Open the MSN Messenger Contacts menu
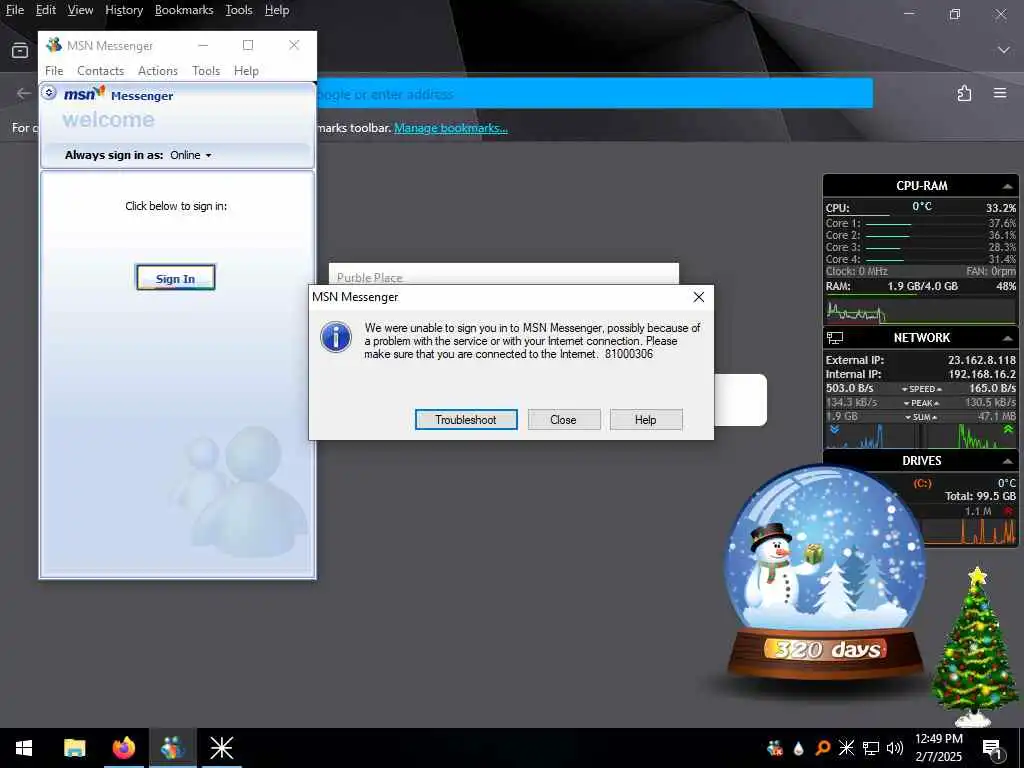 (101, 71)
